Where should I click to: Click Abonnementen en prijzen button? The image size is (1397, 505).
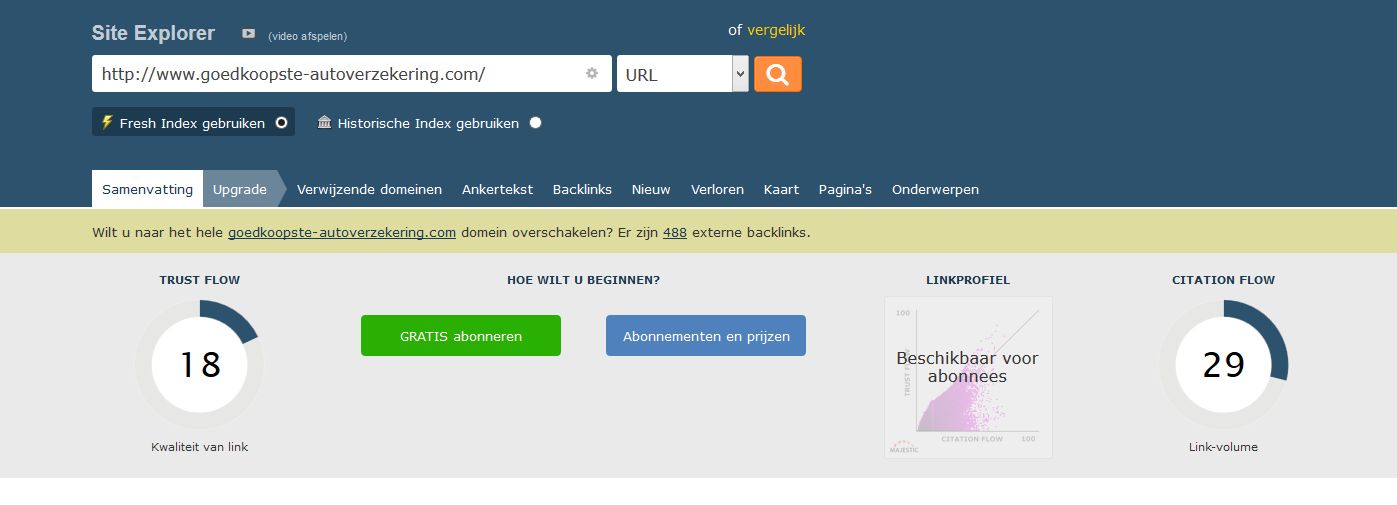(x=706, y=336)
